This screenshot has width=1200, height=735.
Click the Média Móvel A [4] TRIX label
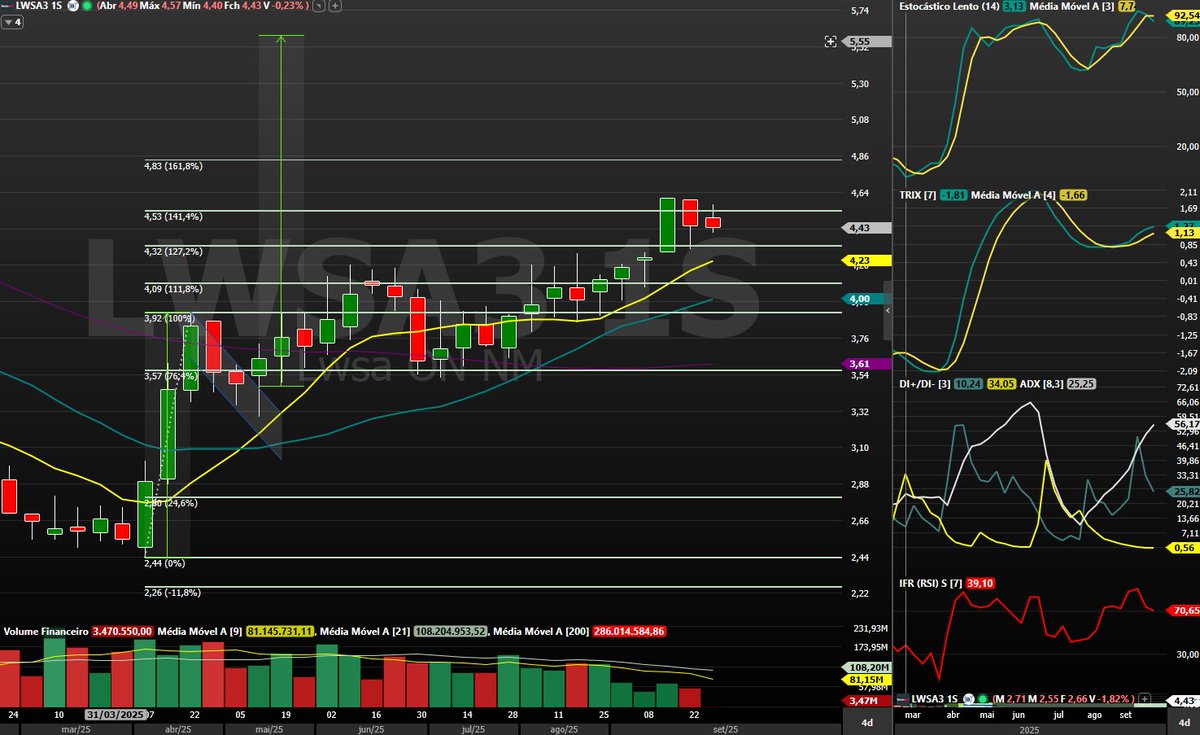1013,195
